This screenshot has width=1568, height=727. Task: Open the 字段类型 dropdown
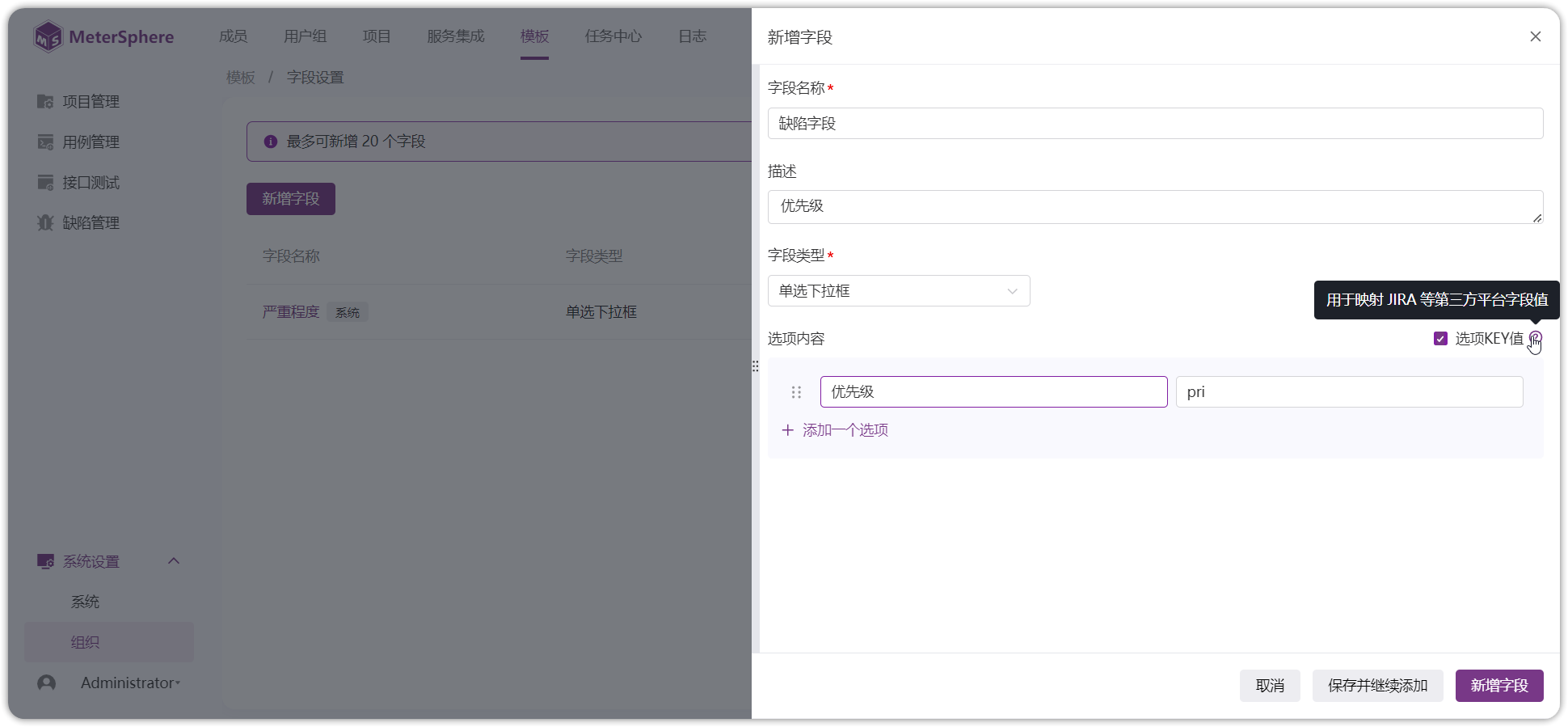point(899,291)
